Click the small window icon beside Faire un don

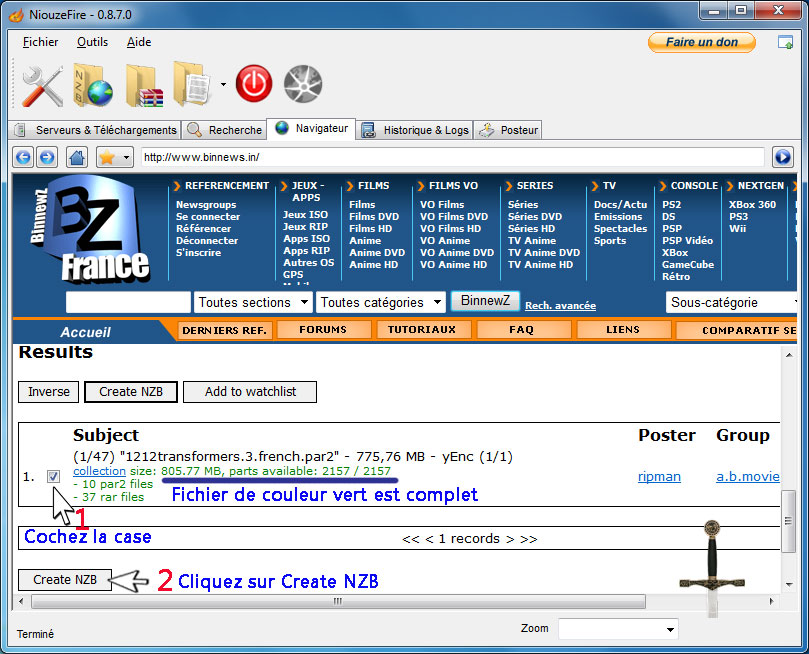pyautogui.click(x=785, y=42)
